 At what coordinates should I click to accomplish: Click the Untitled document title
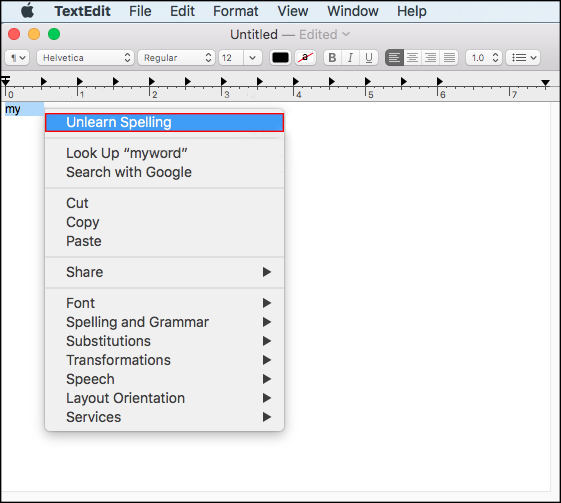click(x=254, y=34)
